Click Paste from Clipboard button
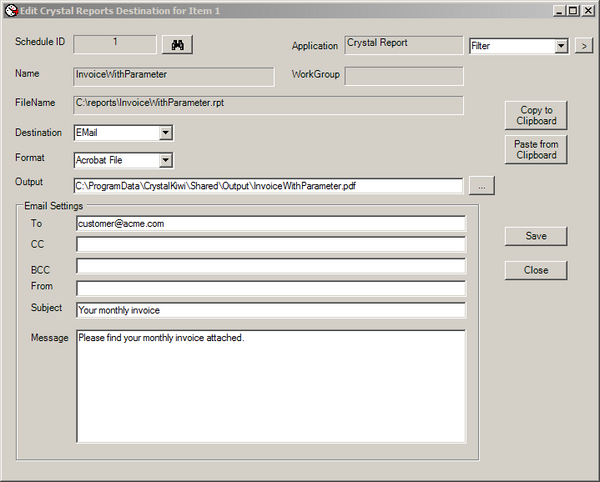The image size is (600, 482). click(536, 150)
